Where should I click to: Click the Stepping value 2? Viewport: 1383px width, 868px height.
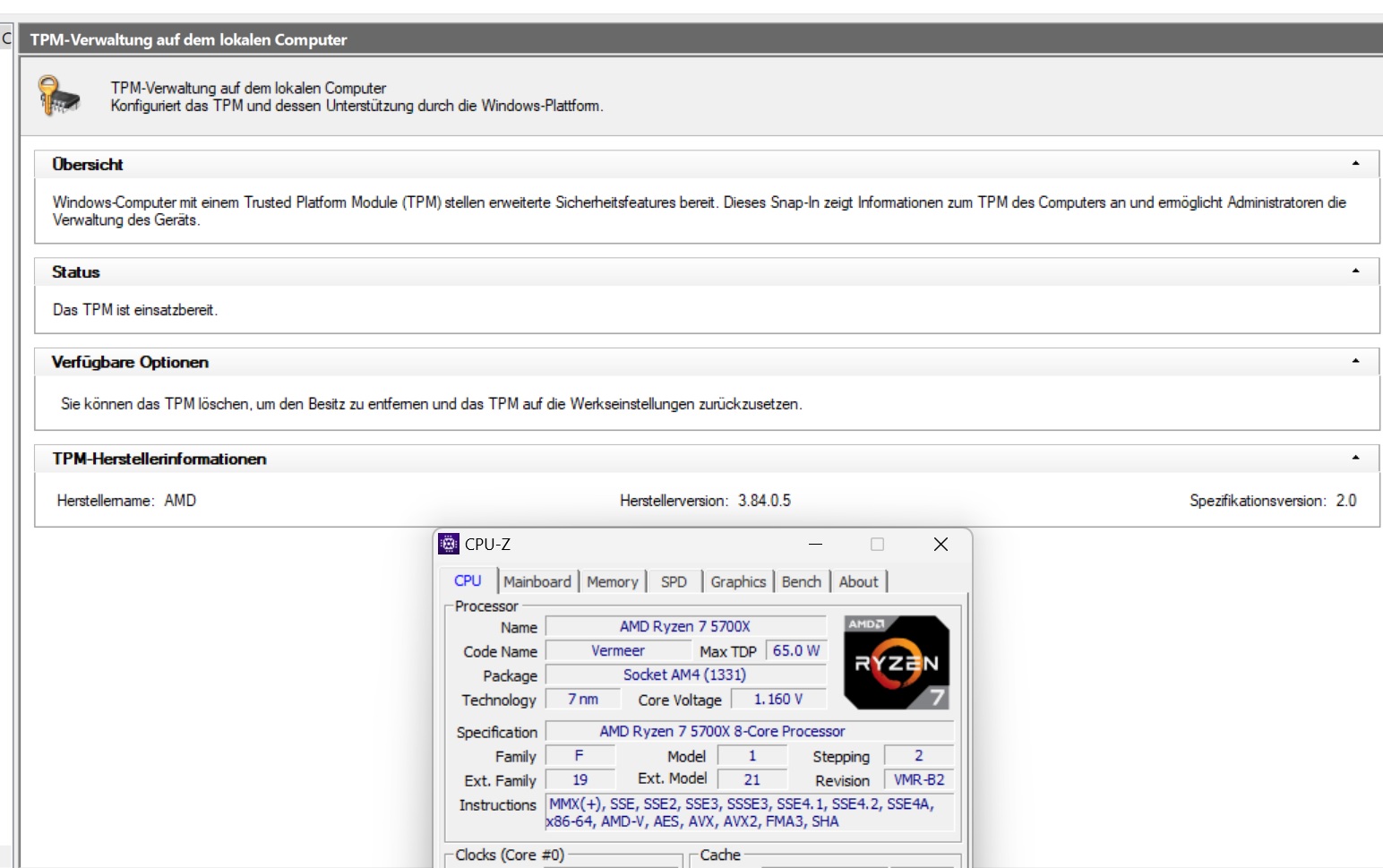[919, 755]
